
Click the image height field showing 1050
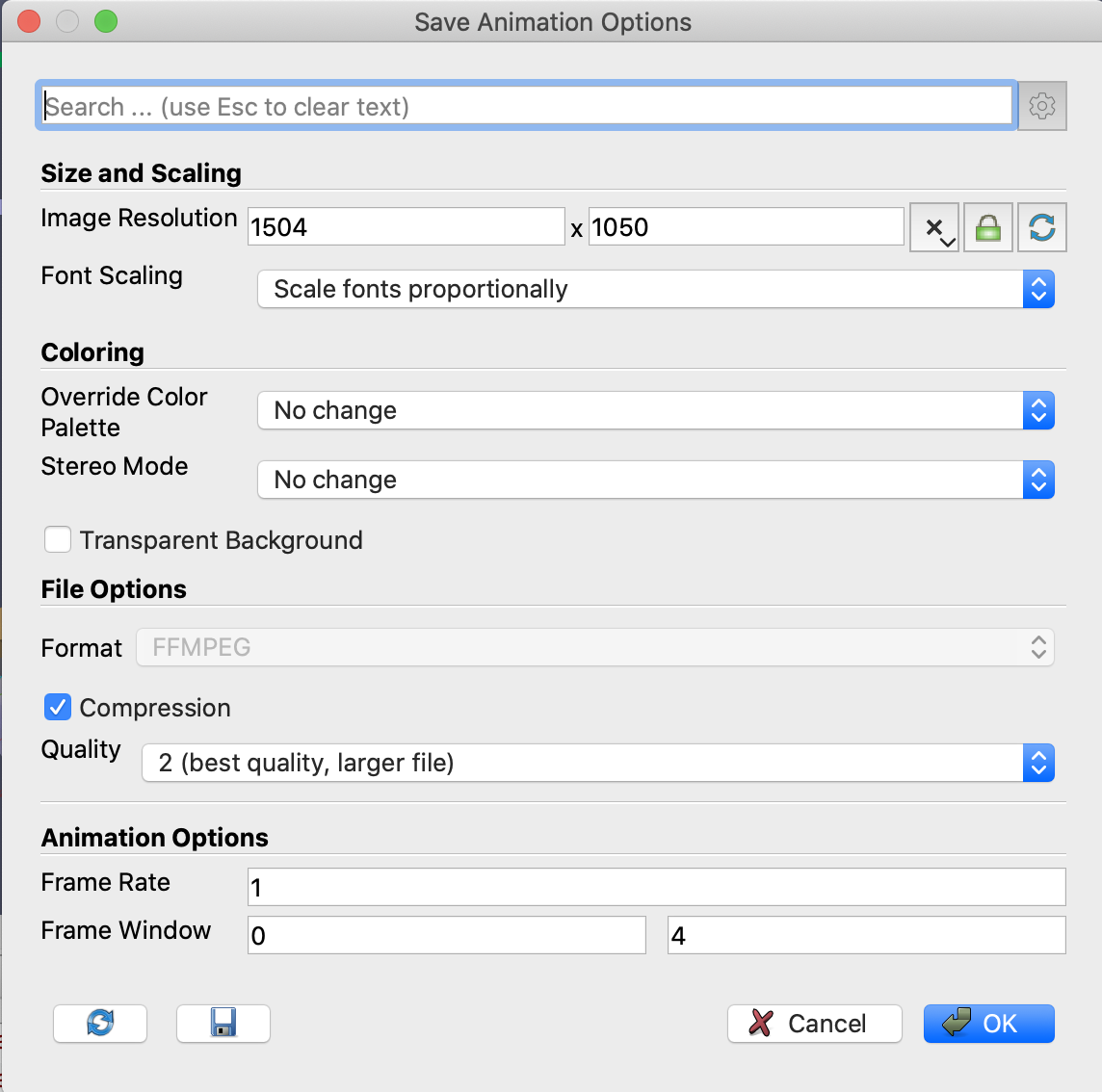[x=746, y=227]
